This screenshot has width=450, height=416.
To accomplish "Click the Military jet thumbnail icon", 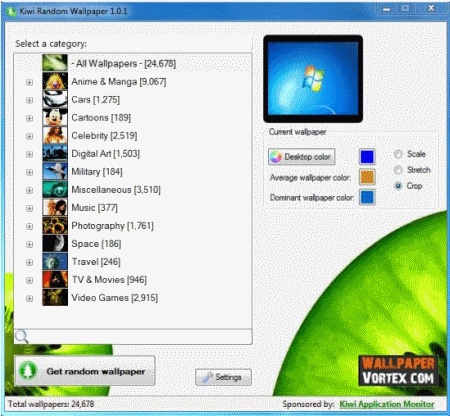I will click(55, 171).
